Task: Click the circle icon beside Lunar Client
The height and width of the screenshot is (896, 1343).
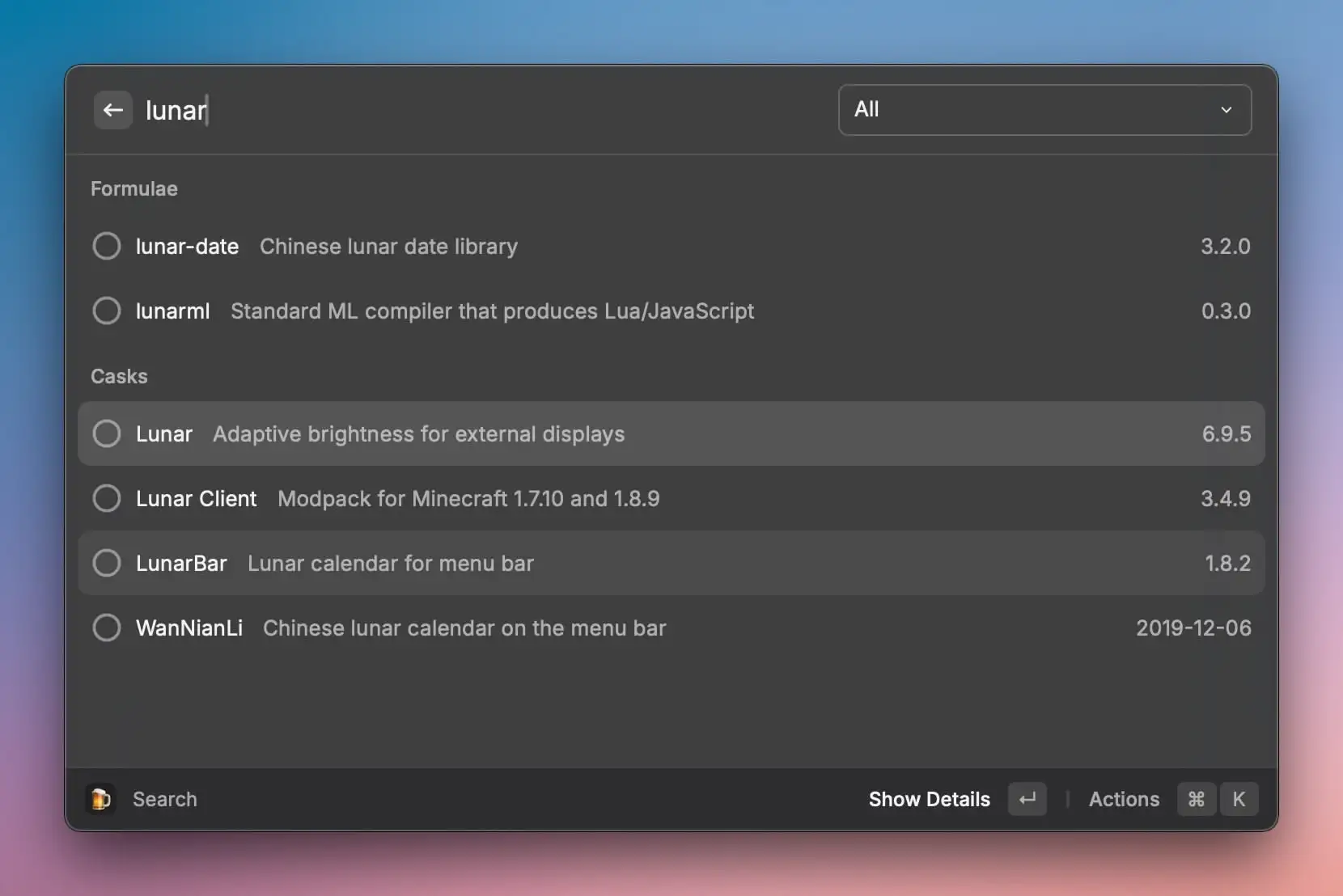Action: pos(107,498)
